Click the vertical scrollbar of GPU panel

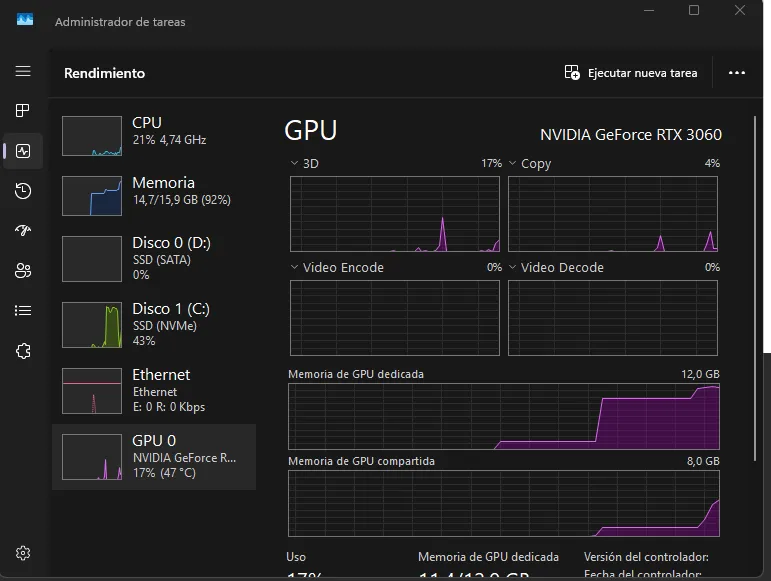755,288
